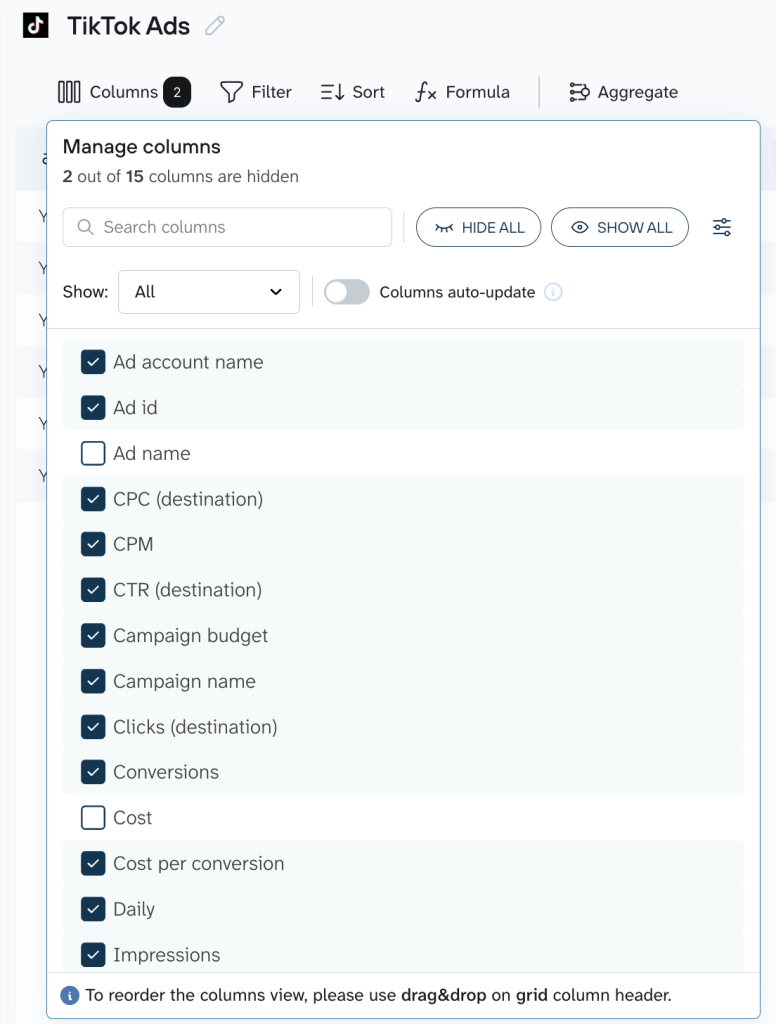
Task: Click the SHOW ALL button
Action: tap(620, 227)
